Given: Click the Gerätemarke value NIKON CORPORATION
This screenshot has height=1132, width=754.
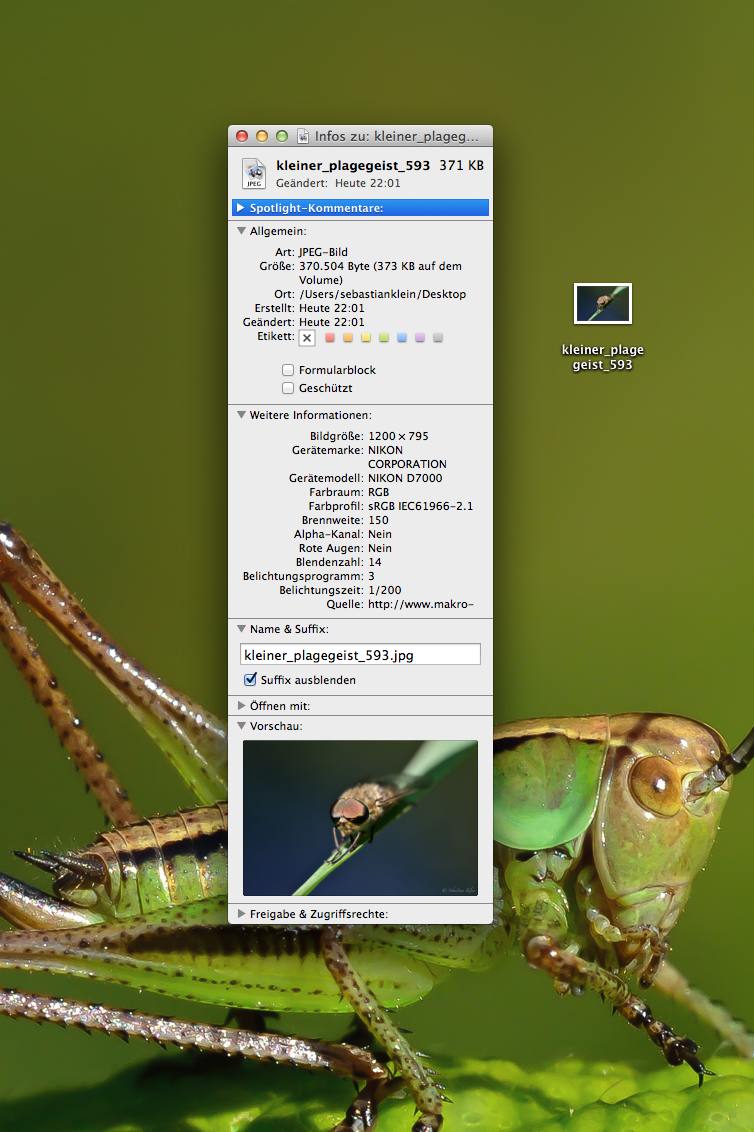Looking at the screenshot, I should point(407,457).
